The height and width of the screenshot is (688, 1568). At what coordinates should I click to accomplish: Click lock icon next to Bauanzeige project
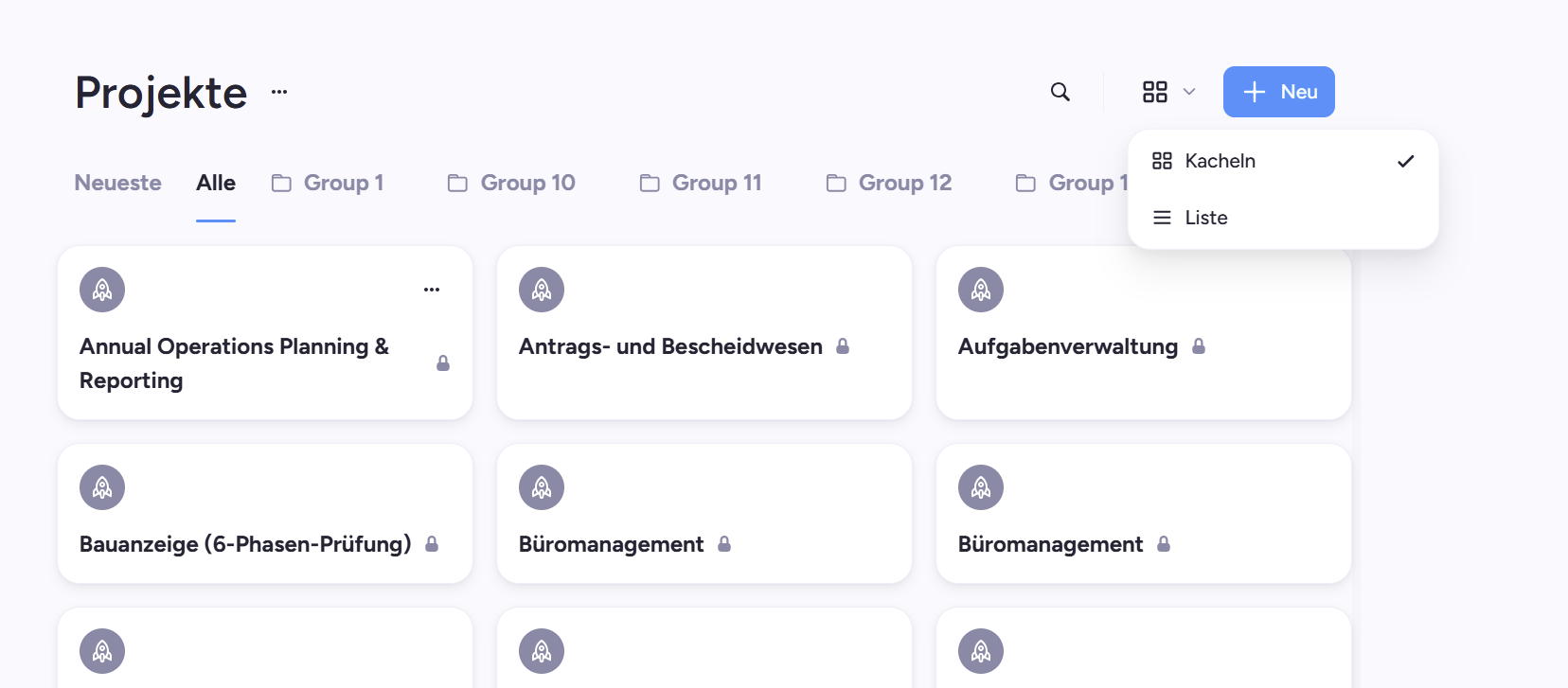pos(432,544)
